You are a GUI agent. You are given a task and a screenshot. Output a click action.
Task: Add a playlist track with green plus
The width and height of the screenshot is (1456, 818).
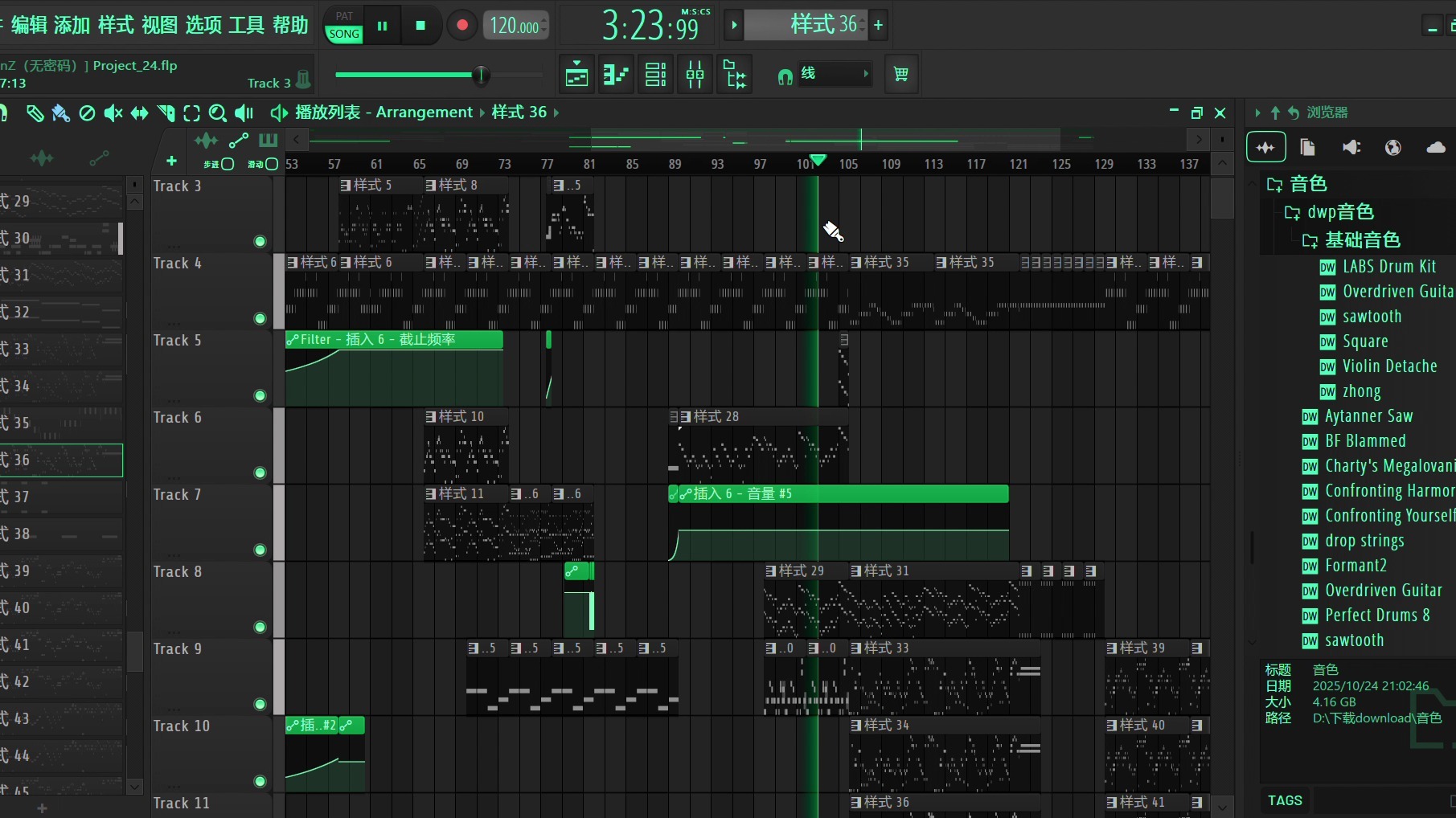[x=171, y=162]
